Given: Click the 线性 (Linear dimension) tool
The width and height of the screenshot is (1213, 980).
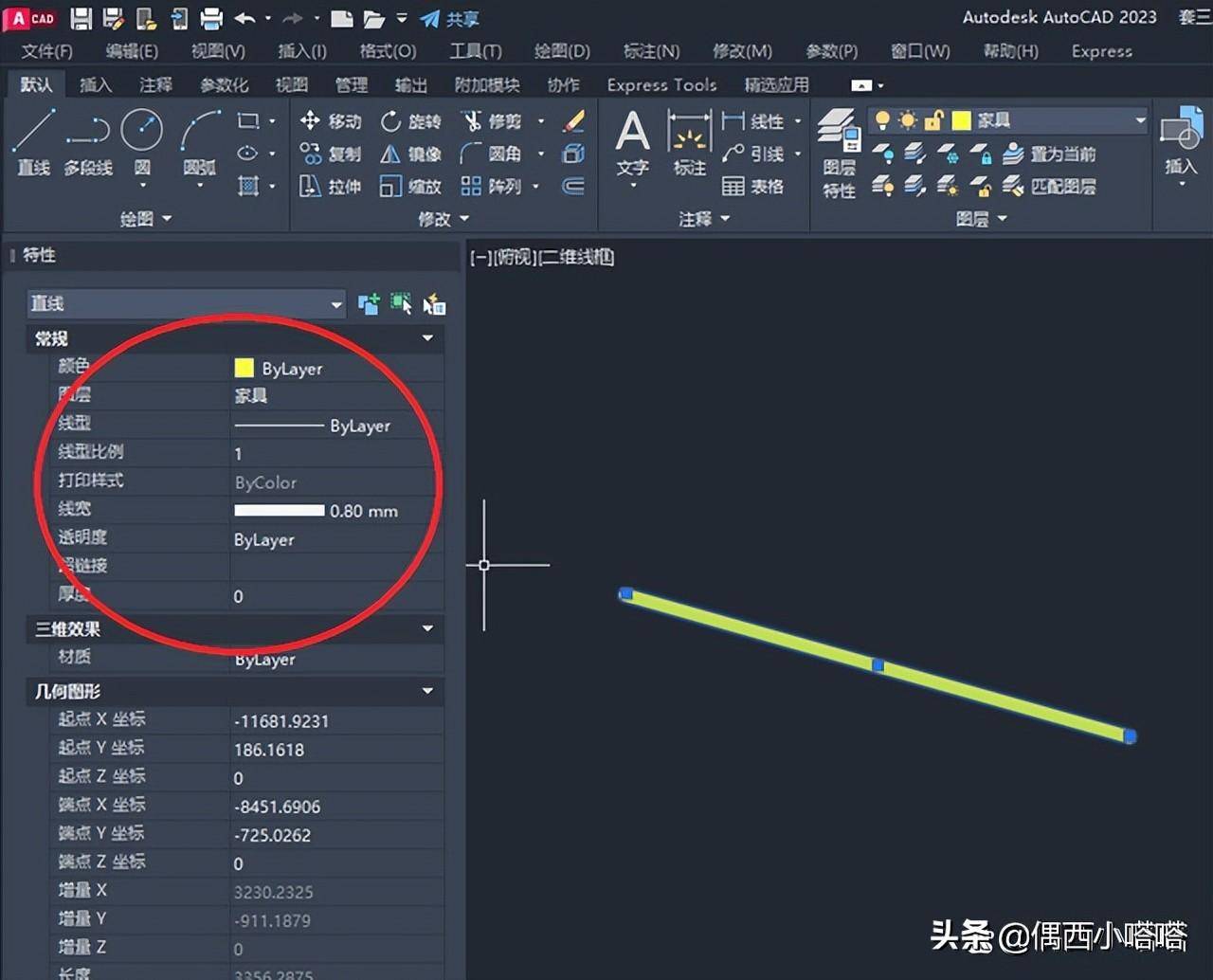Looking at the screenshot, I should (753, 120).
